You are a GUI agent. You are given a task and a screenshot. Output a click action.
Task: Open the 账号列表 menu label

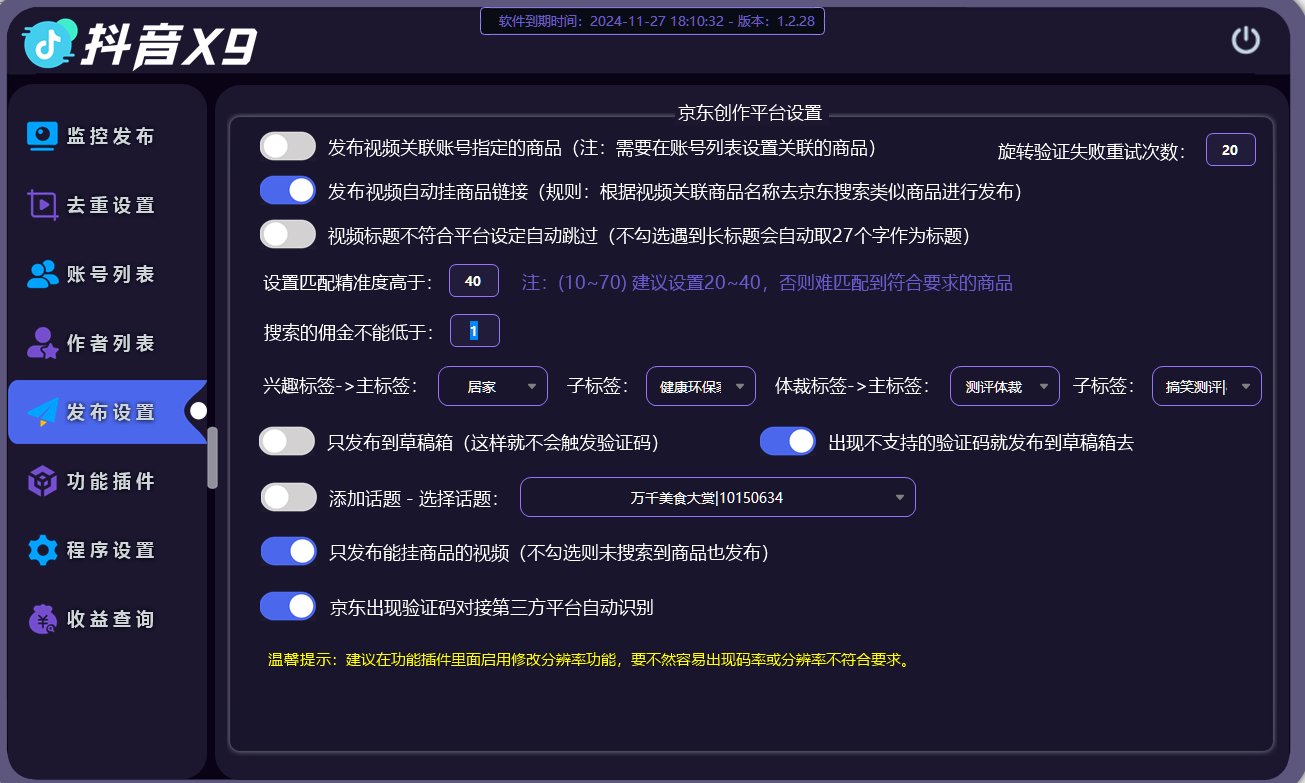[111, 274]
